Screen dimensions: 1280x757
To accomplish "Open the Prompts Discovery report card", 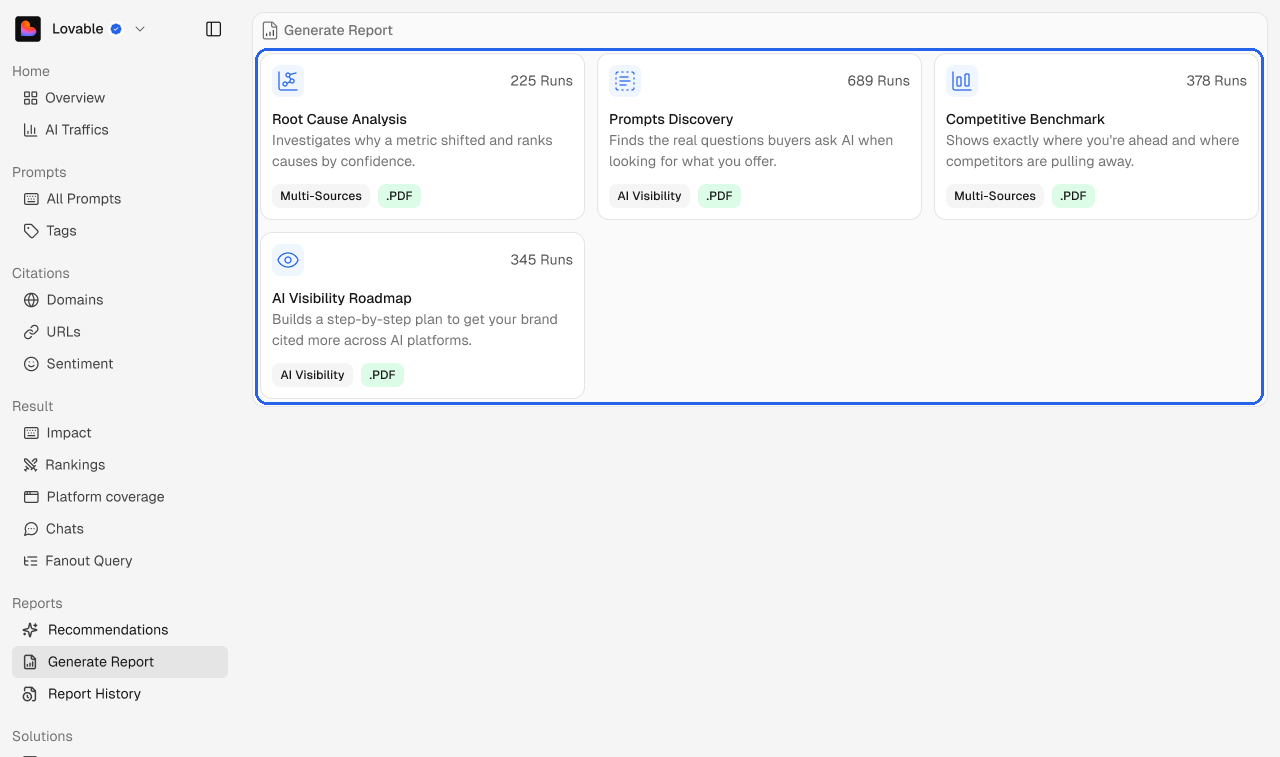I will point(759,137).
